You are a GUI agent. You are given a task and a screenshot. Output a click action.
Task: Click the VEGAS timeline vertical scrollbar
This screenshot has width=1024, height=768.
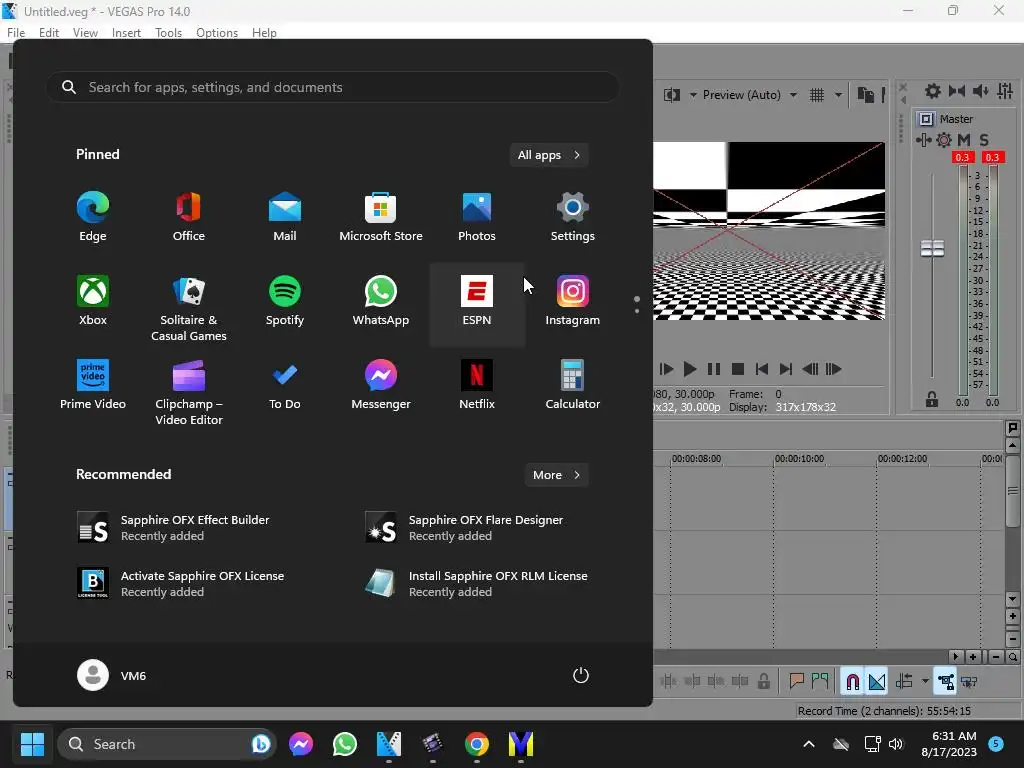1012,491
